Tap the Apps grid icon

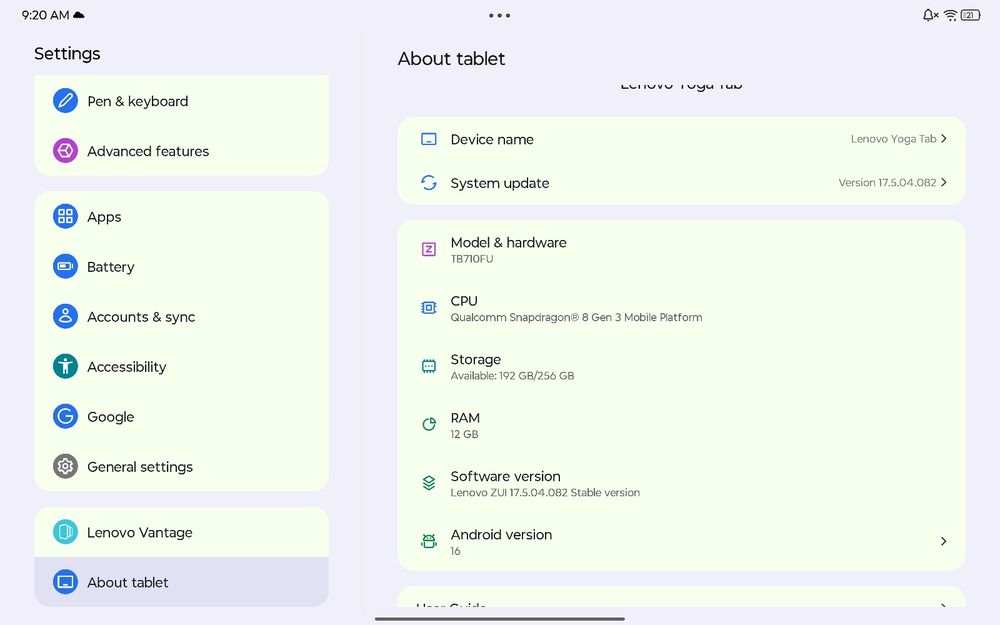coord(65,216)
